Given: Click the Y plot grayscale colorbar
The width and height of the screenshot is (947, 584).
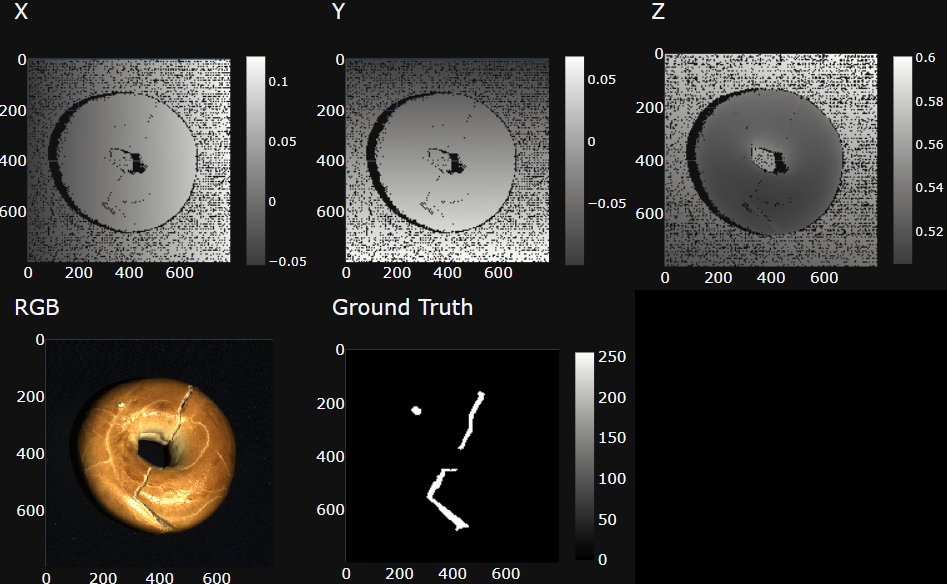Looking at the screenshot, I should click(x=574, y=161).
